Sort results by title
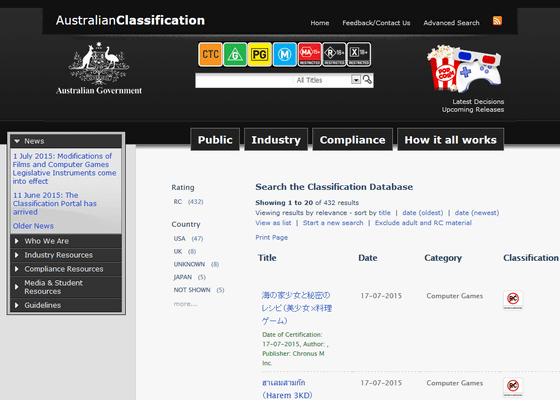Screen dimensions: 560x400 tap(384, 212)
